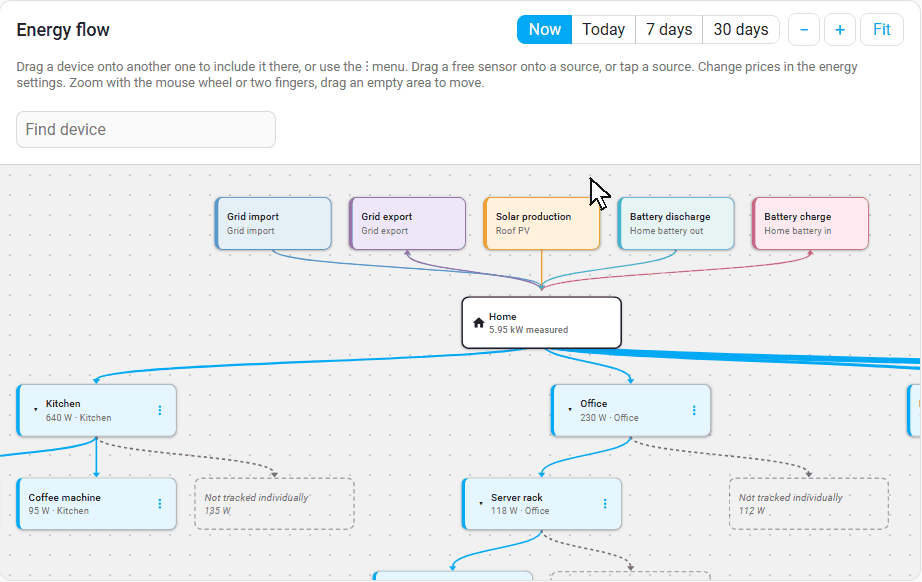Click Kitchen's Not tracked individually 135 W box
Screen dimensions: 922x582
pyautogui.click(x=275, y=504)
